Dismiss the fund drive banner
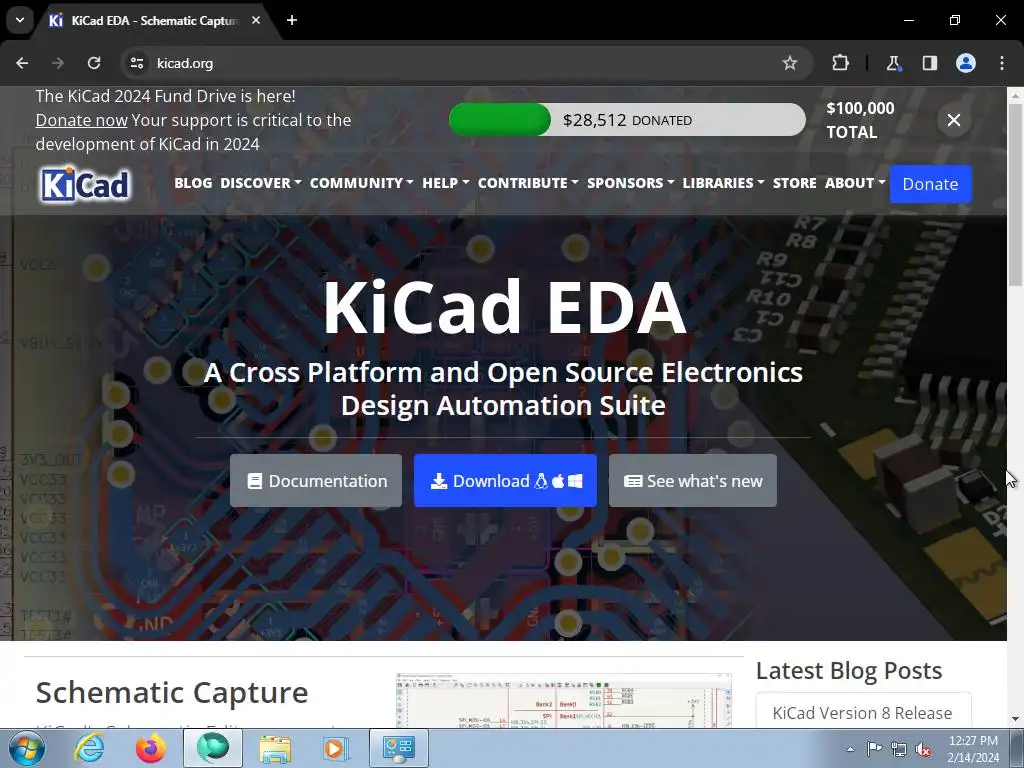Viewport: 1024px width, 768px height. (954, 120)
